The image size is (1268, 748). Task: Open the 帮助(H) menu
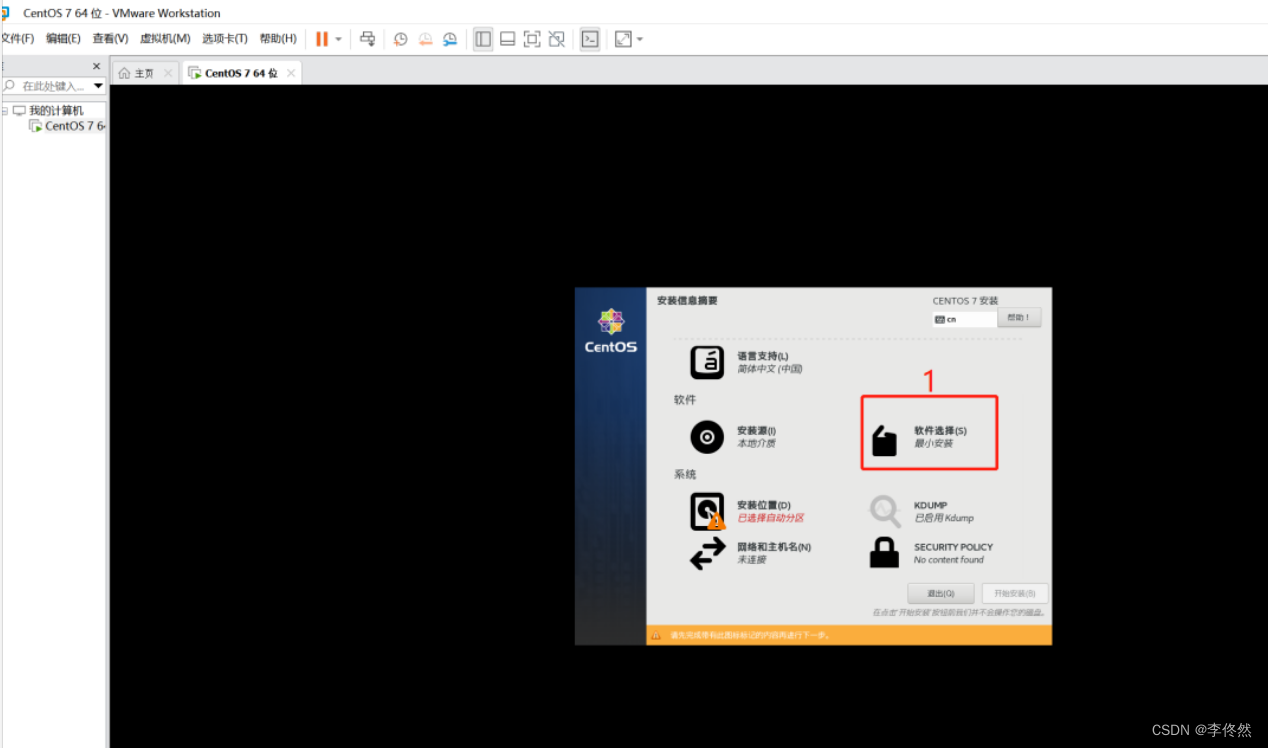coord(278,39)
